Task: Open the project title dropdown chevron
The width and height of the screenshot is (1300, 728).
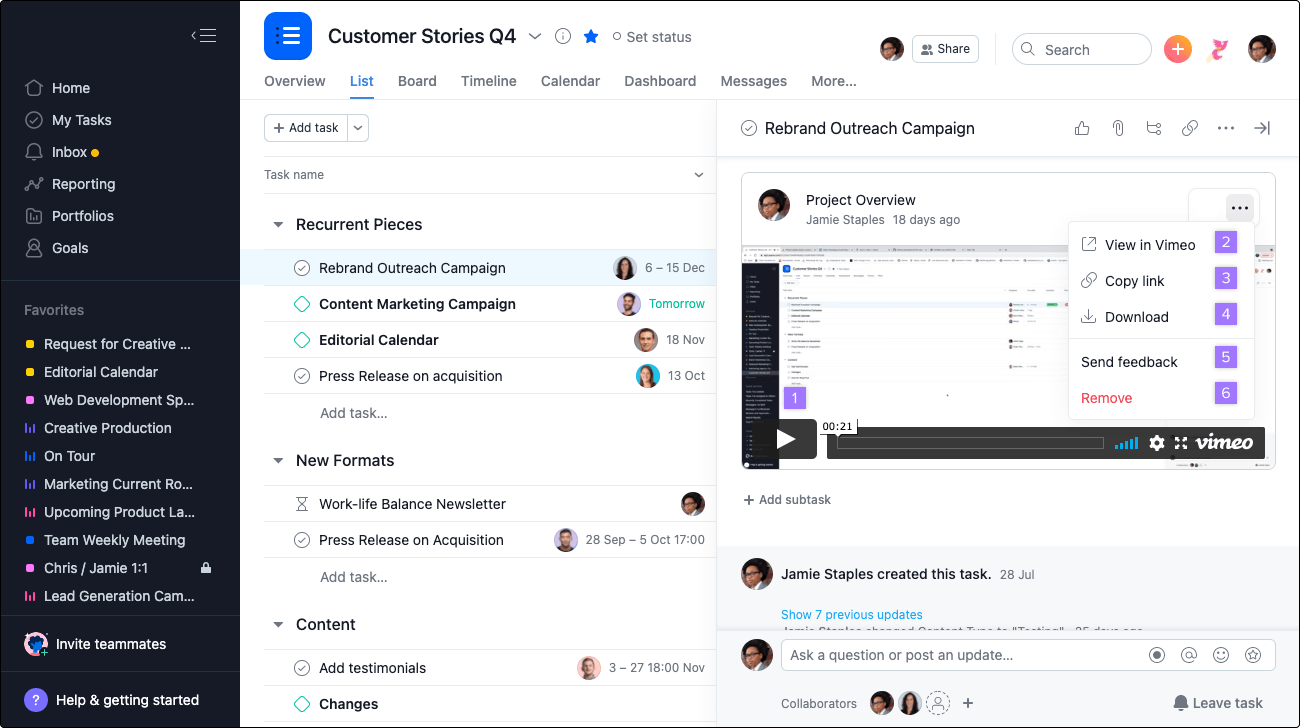Action: 535,36
